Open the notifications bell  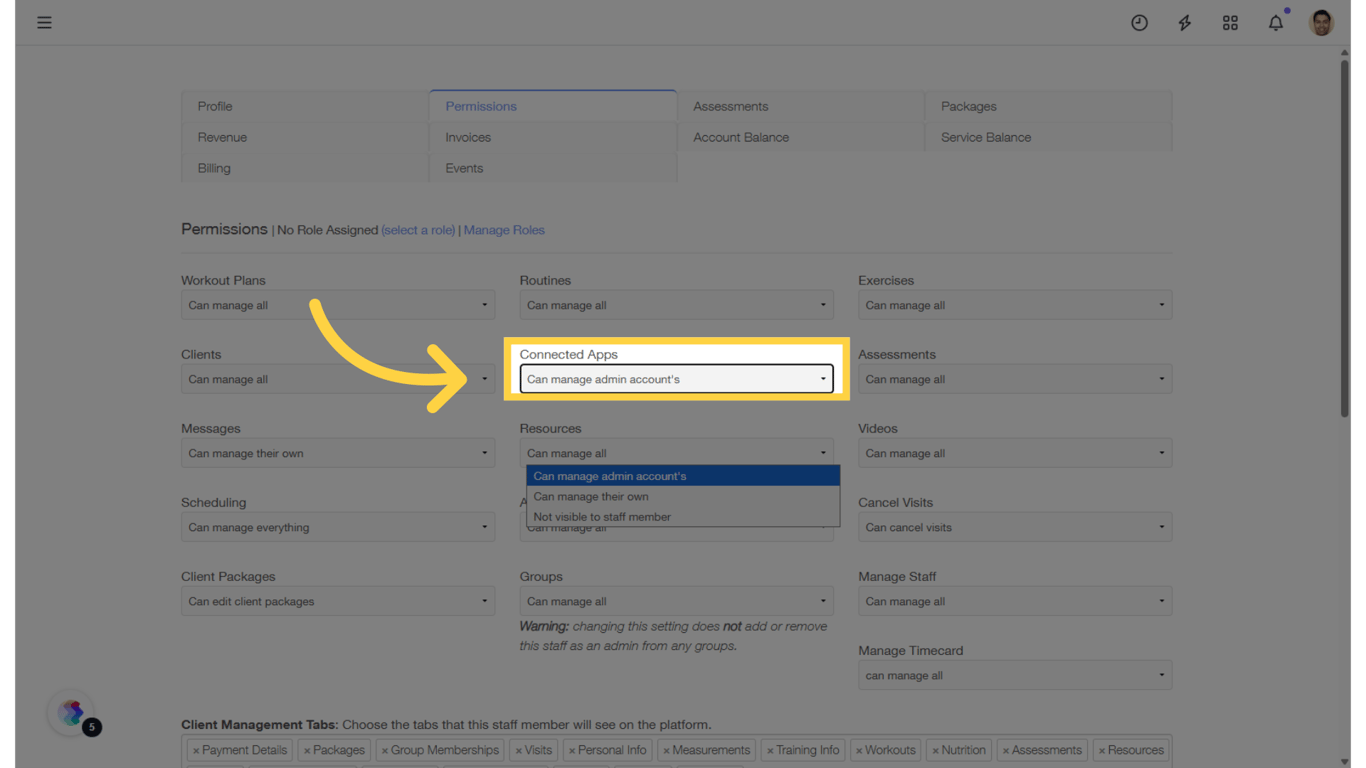(x=1275, y=22)
